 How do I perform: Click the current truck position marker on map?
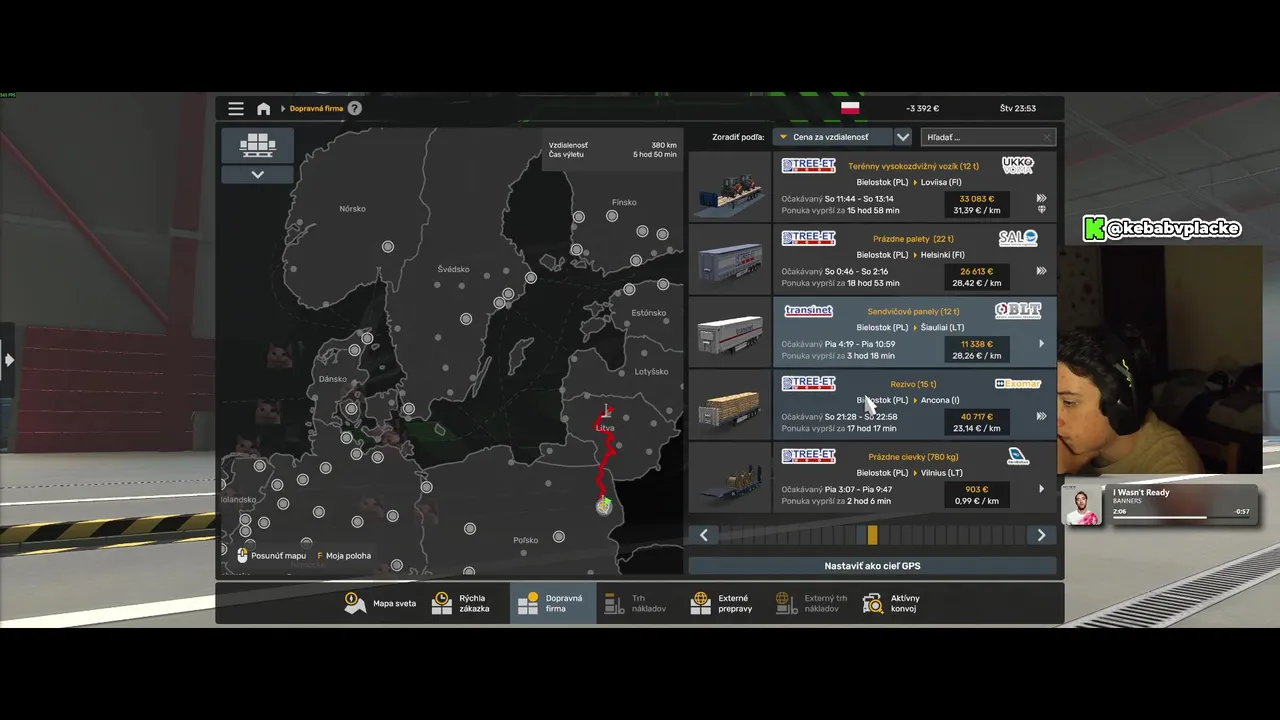click(x=603, y=507)
